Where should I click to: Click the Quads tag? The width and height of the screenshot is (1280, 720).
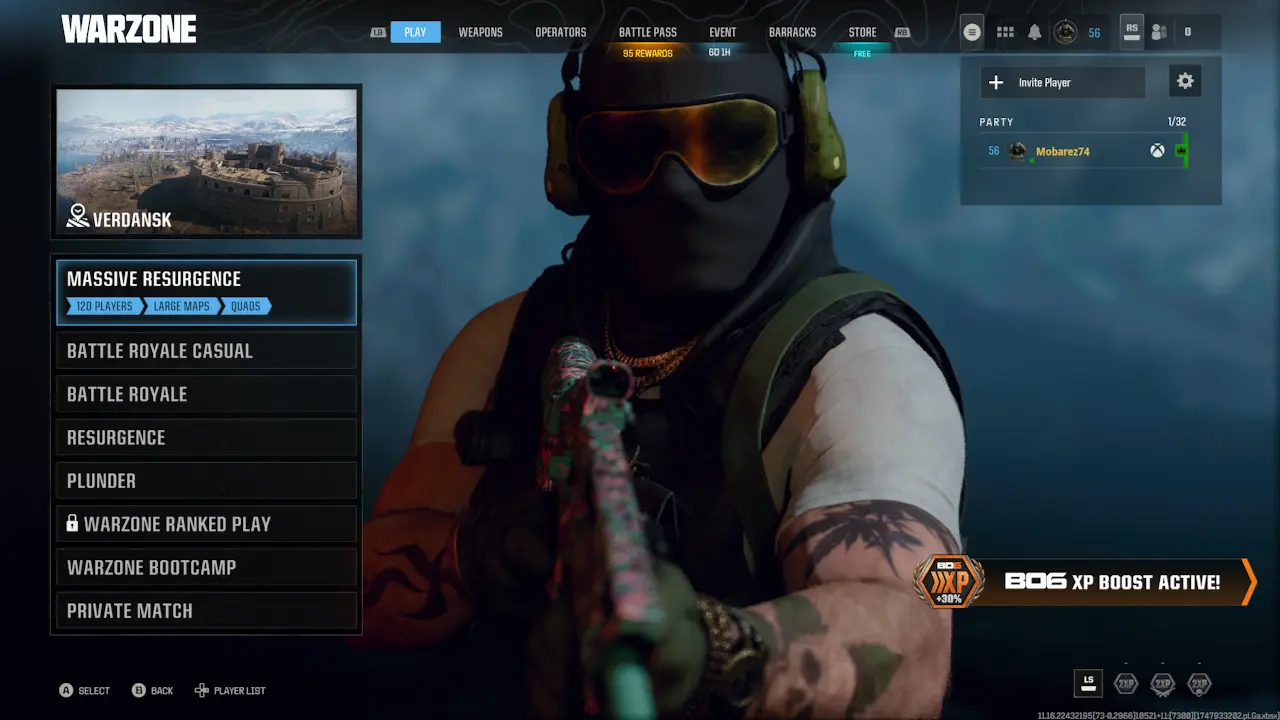coord(245,307)
